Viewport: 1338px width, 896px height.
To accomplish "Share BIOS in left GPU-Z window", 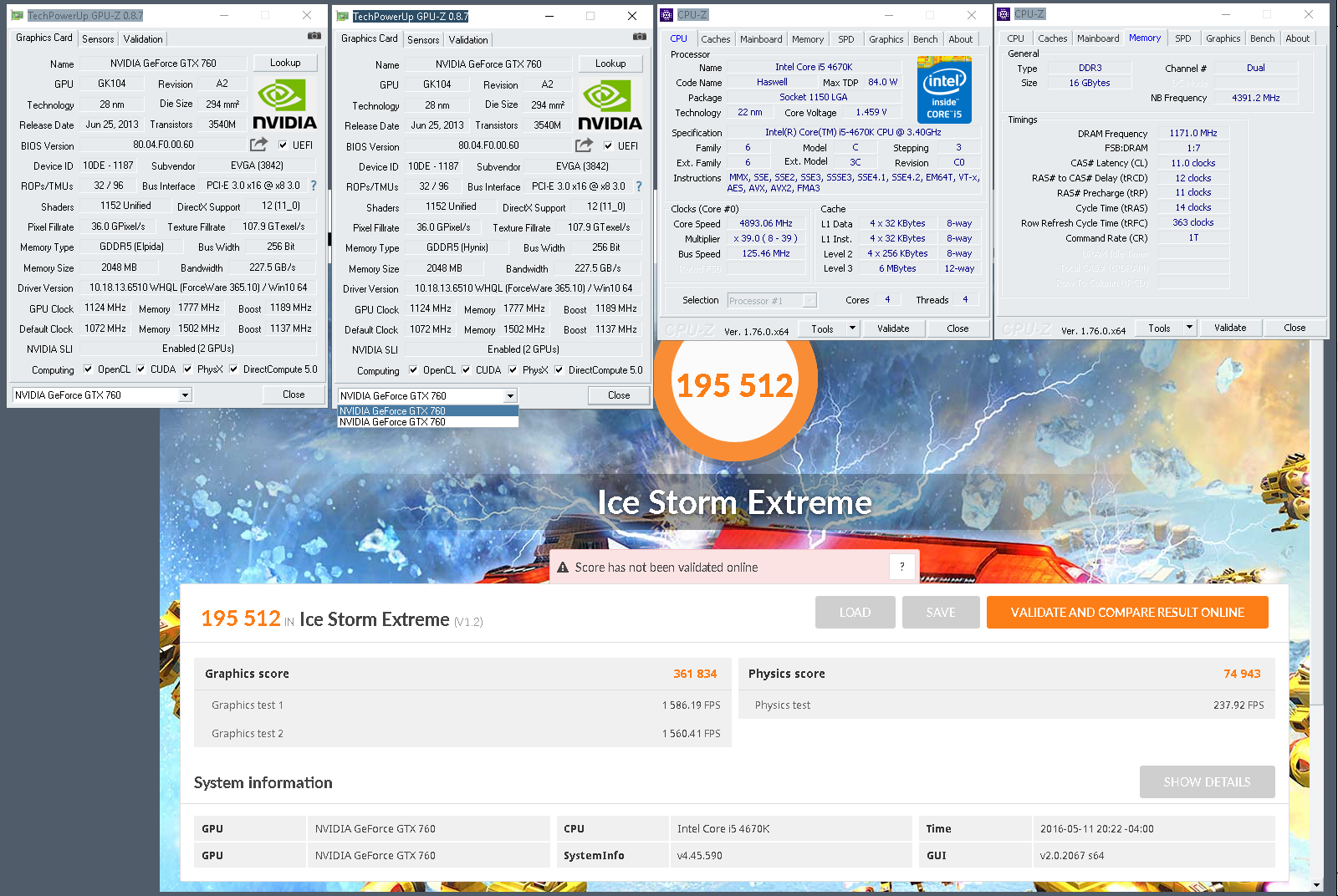I will (x=258, y=145).
